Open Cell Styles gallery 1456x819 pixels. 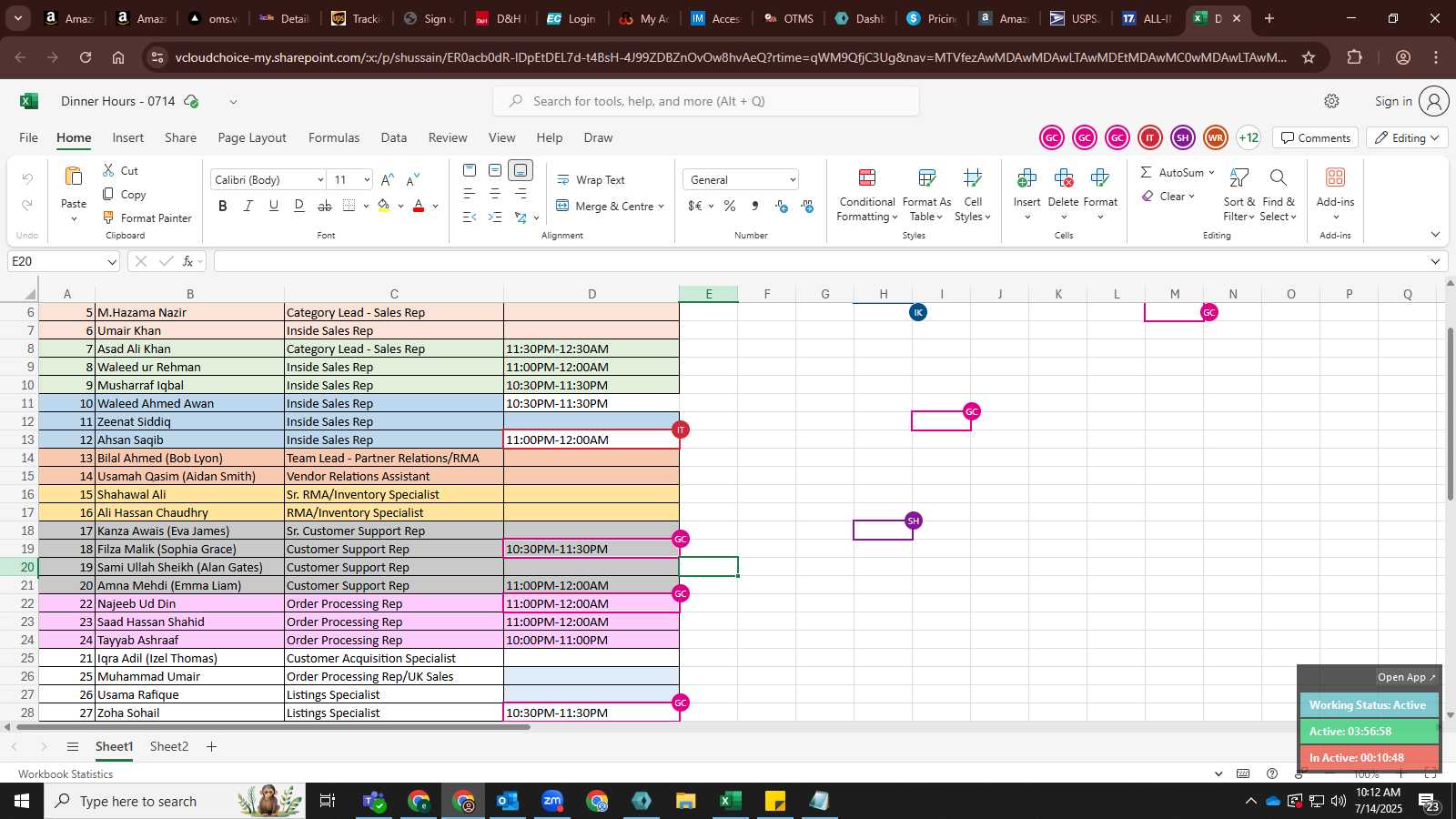tap(973, 195)
